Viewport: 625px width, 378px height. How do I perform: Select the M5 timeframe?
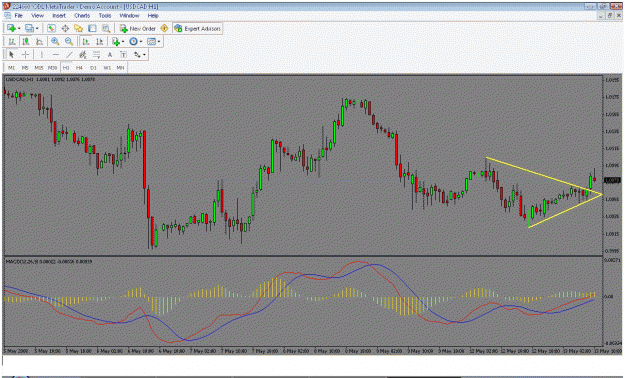[x=25, y=68]
